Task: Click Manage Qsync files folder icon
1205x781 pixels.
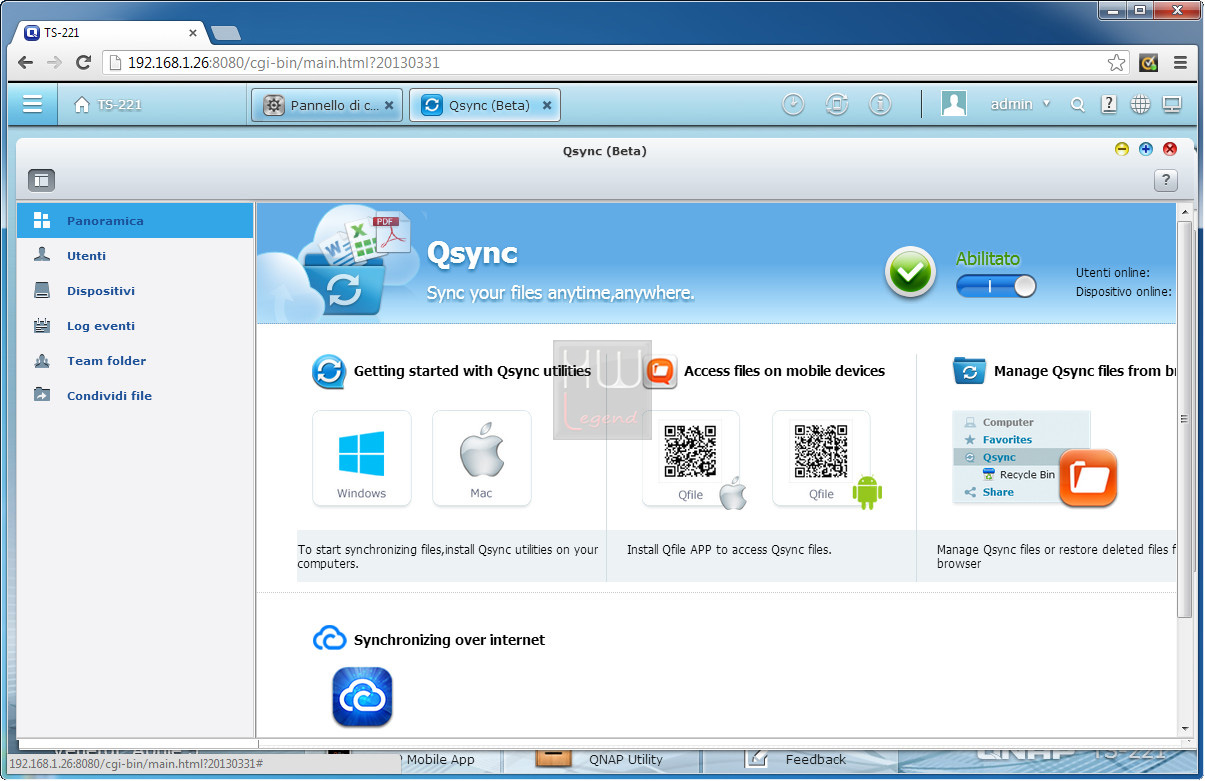Action: click(969, 371)
